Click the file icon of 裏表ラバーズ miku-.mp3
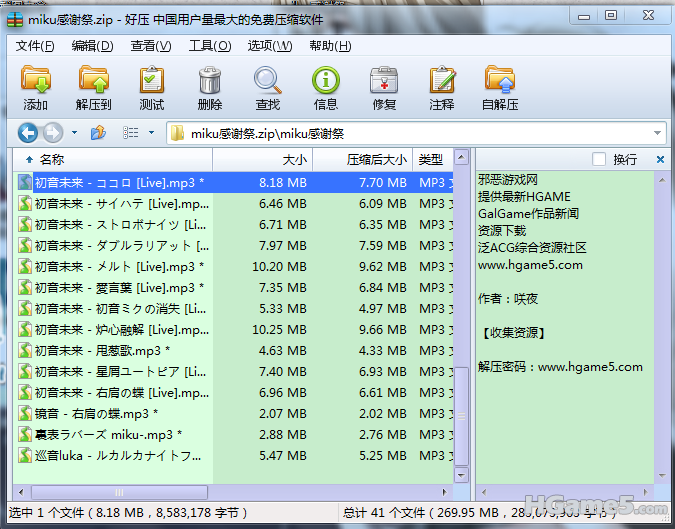 25,434
